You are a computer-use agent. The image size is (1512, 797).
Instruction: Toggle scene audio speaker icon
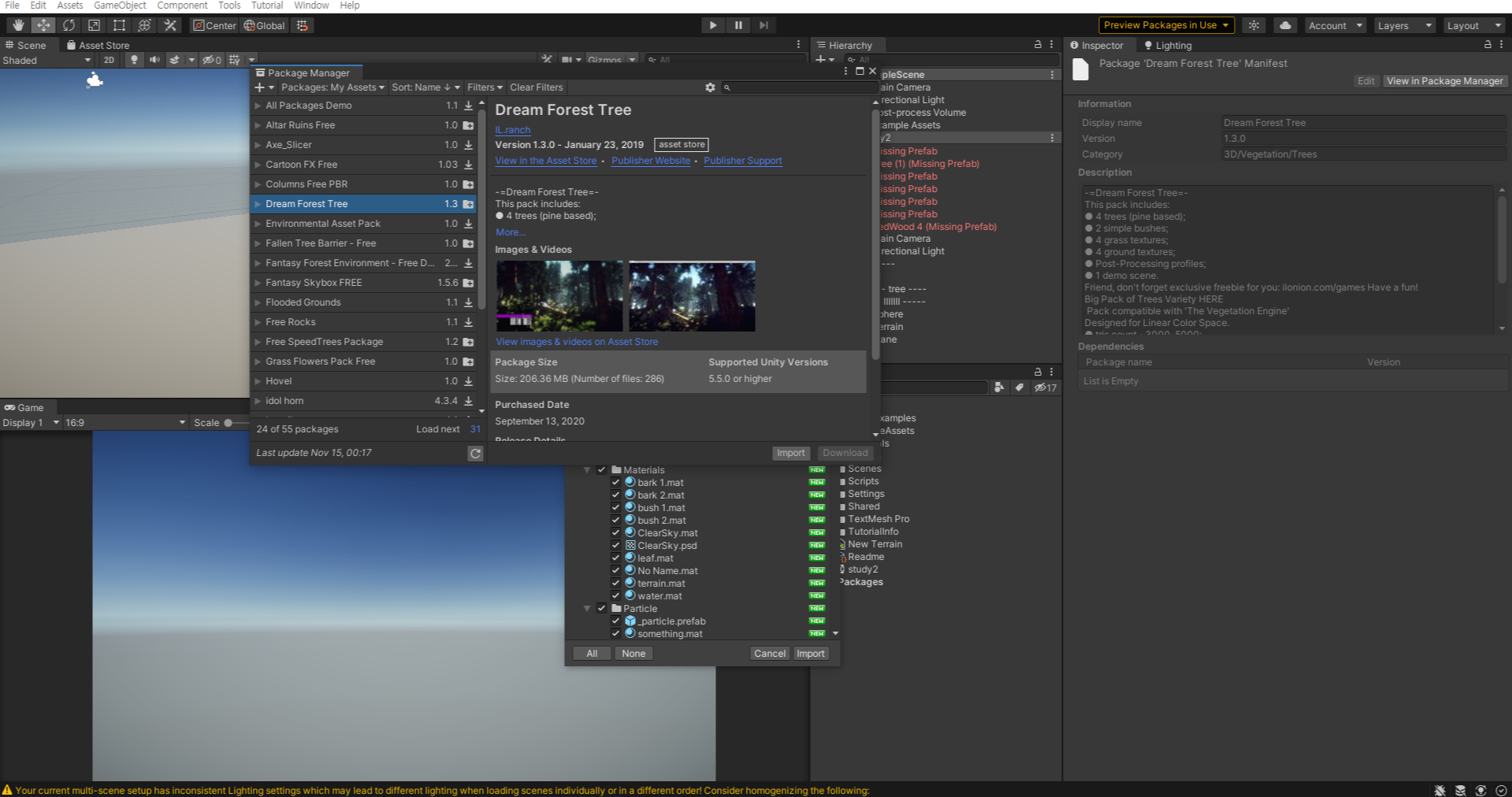154,60
